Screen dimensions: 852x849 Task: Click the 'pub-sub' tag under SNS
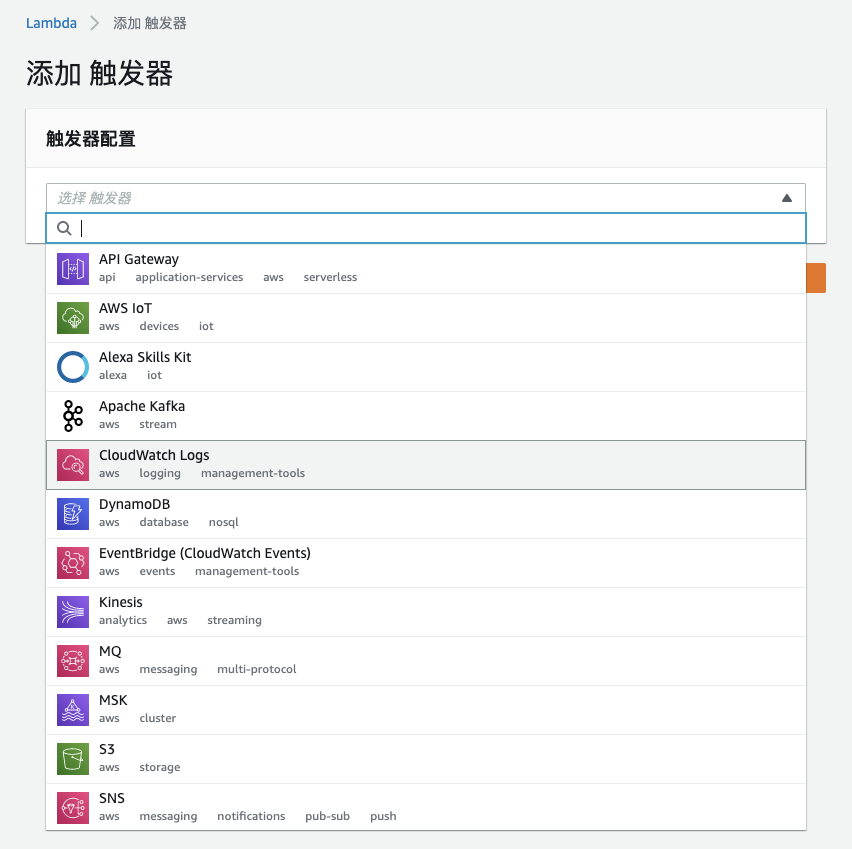327,816
